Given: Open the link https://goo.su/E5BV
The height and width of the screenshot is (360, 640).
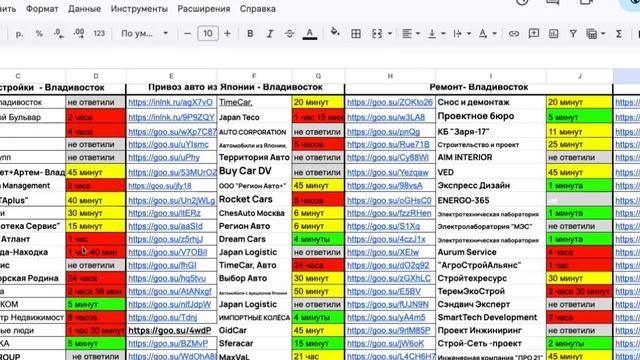Looking at the screenshot, I should (384, 291).
